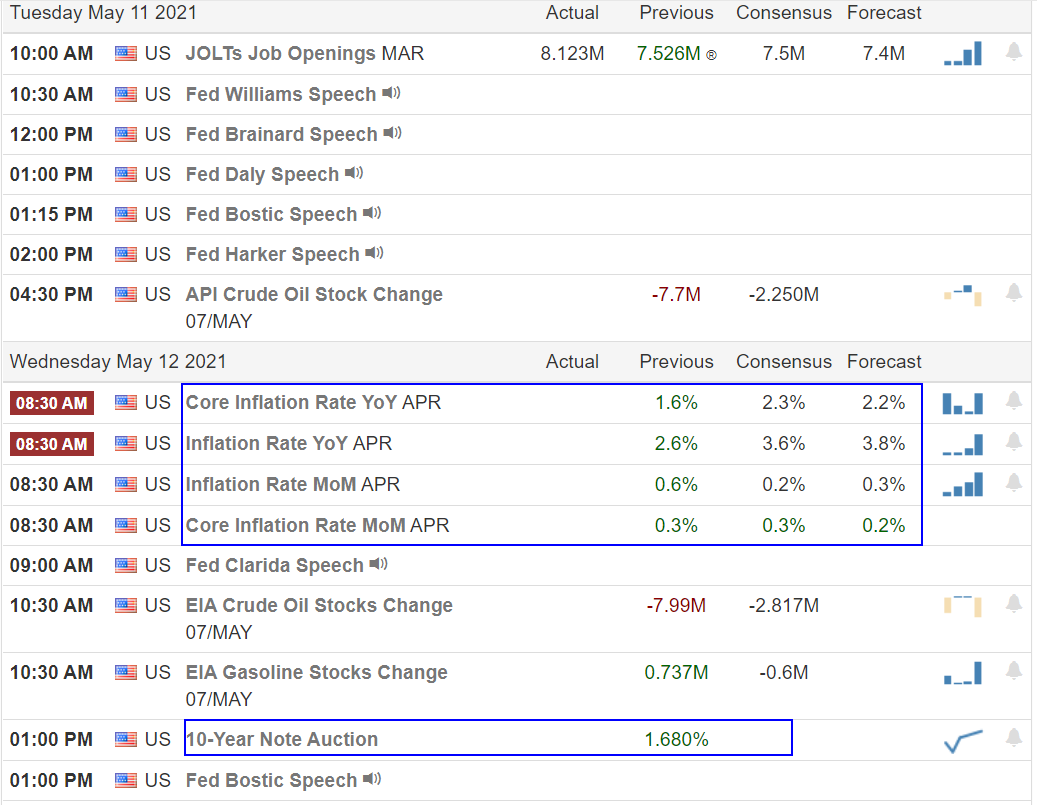The image size is (1037, 805).
Task: Click the mini bar chart icon for JOLTs Job Openings
Action: [962, 53]
